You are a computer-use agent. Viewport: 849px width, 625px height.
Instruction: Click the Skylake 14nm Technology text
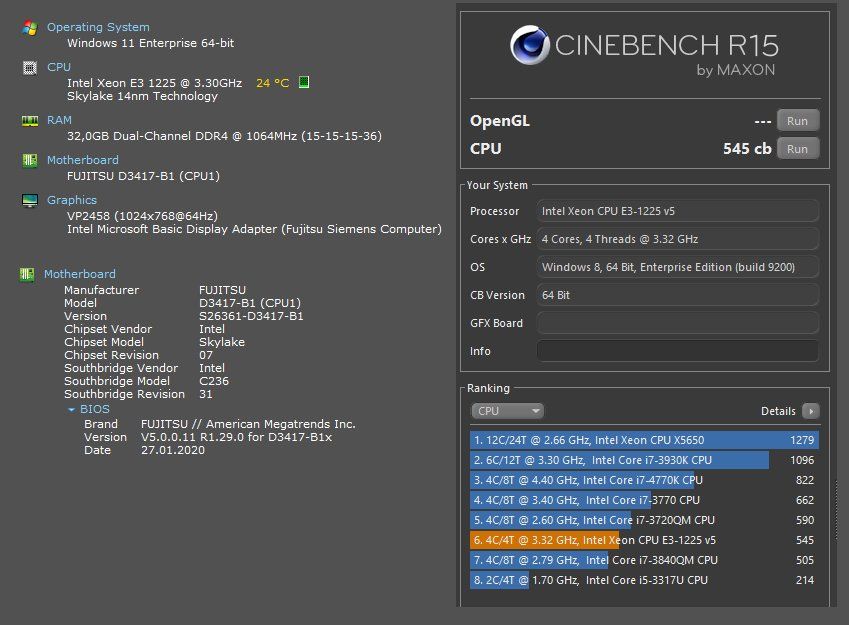(142, 96)
